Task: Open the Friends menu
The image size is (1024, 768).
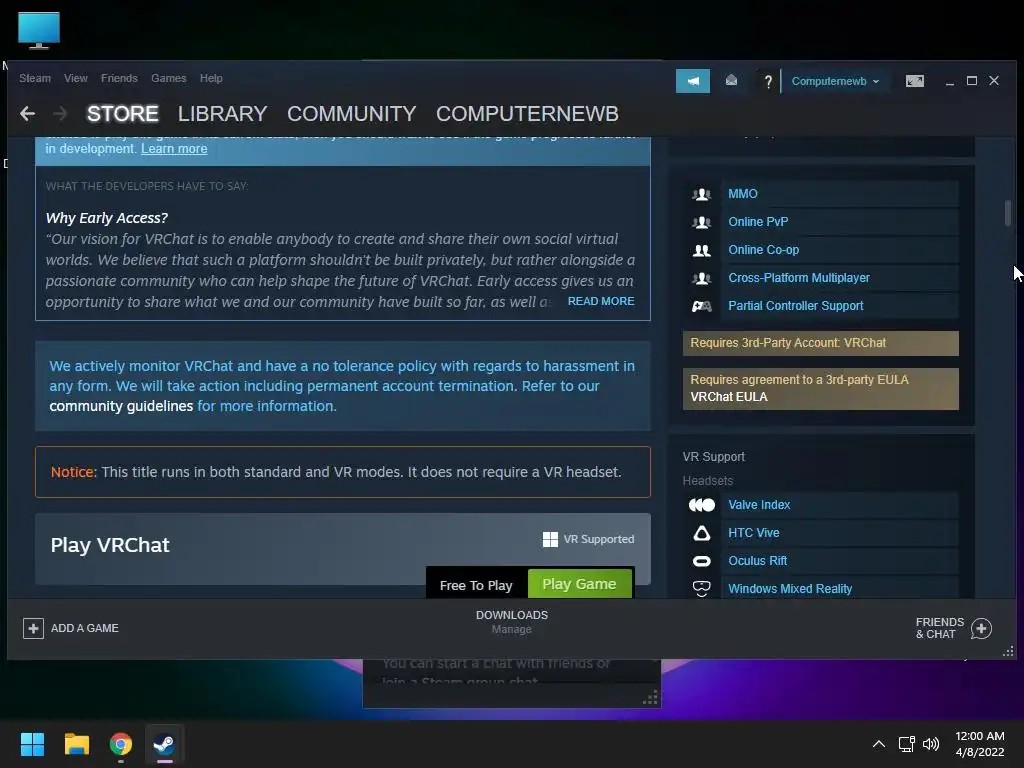Action: click(119, 78)
